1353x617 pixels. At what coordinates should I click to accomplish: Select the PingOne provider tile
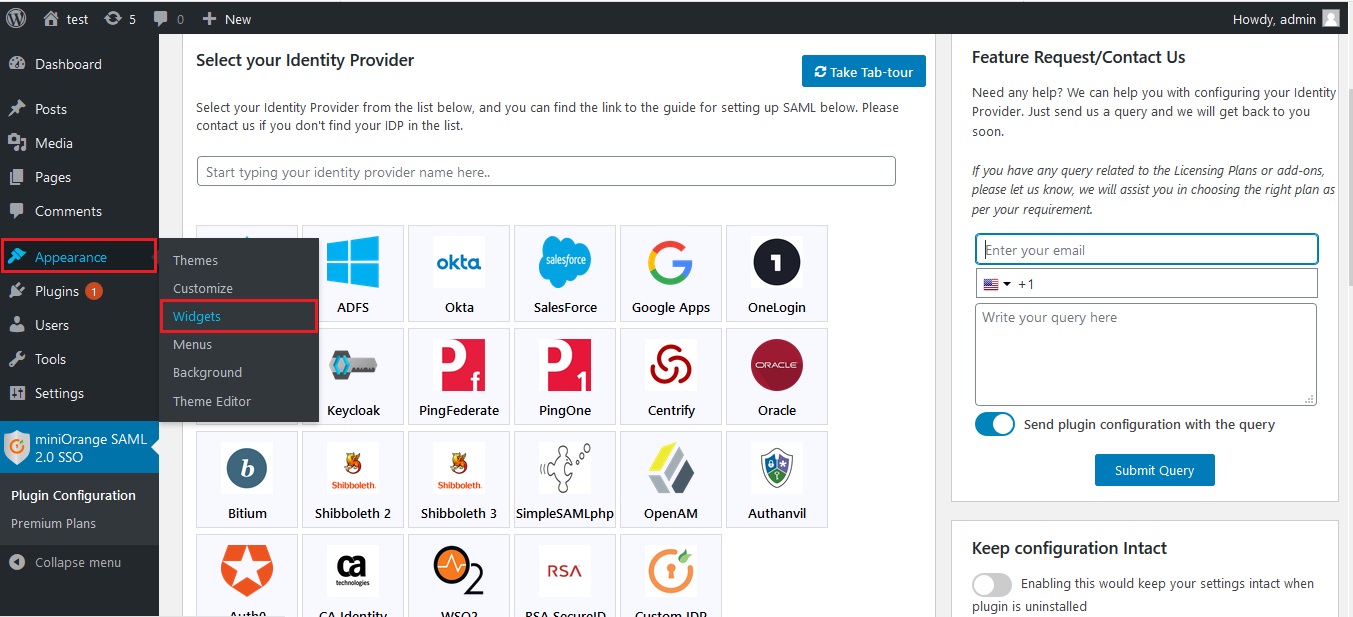click(x=565, y=376)
